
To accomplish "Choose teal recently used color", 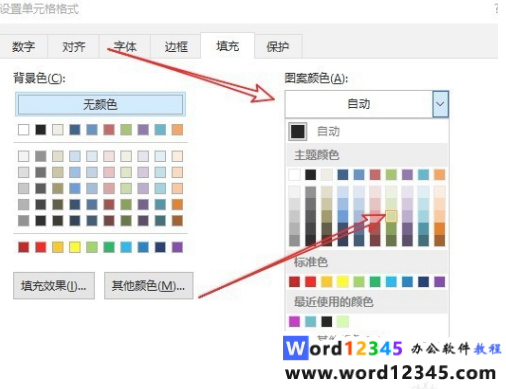I will [311, 321].
